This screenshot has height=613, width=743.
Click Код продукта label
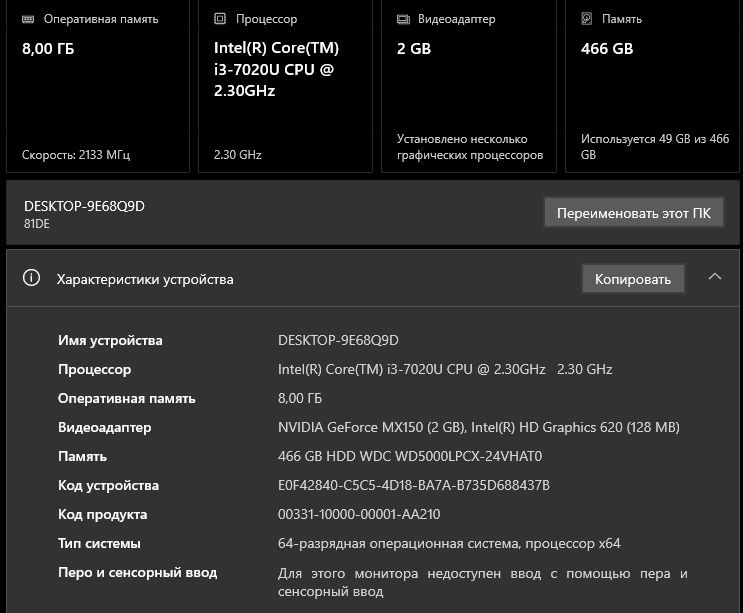click(102, 514)
